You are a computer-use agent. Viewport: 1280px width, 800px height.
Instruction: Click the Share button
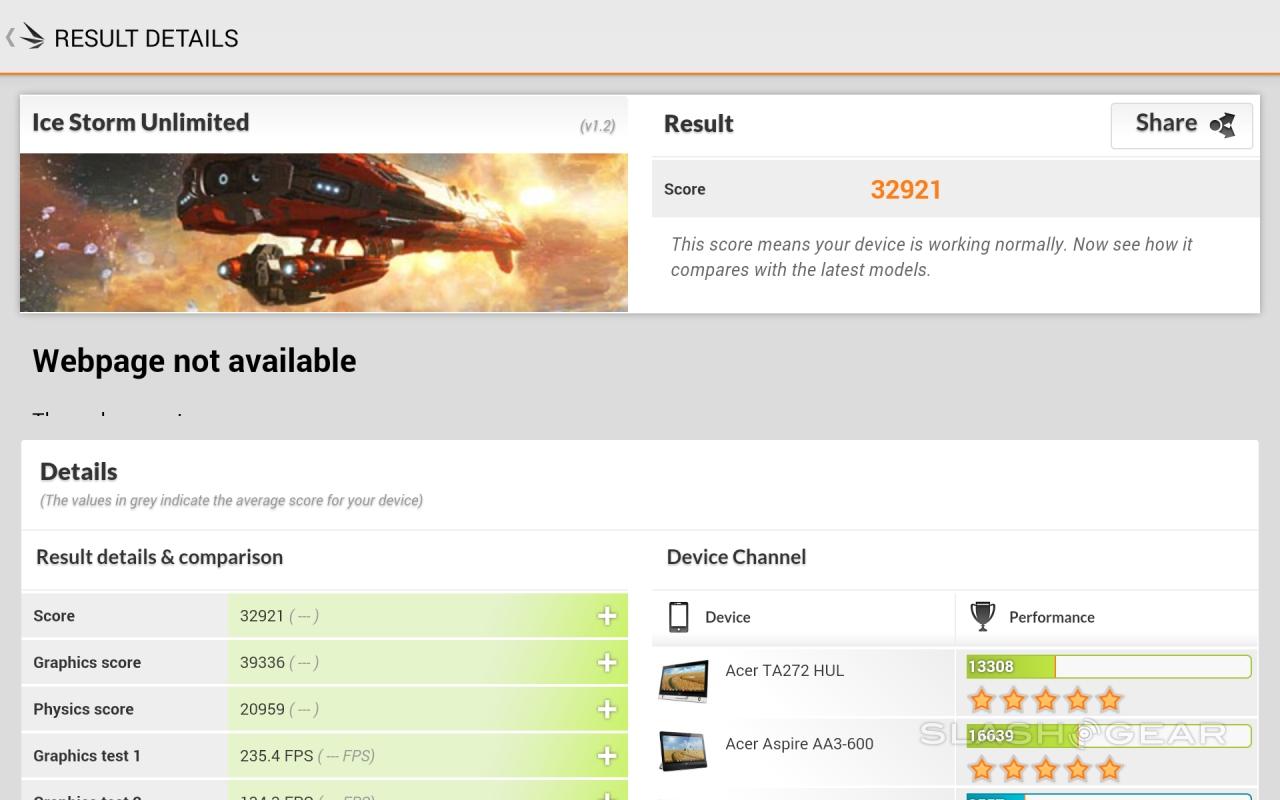pyautogui.click(x=1181, y=124)
